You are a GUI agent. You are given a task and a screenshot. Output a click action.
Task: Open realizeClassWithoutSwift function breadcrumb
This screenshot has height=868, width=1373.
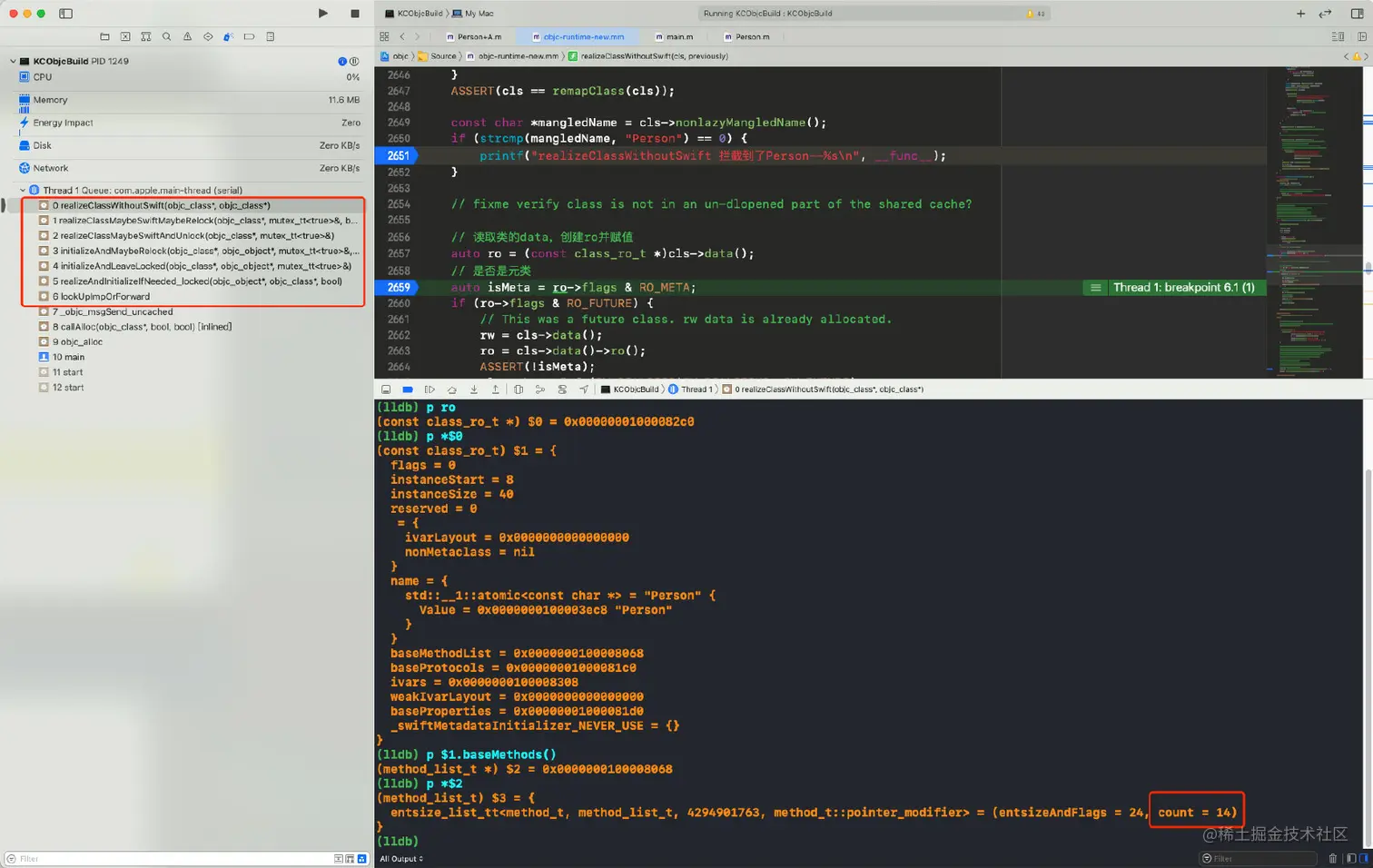pos(648,56)
